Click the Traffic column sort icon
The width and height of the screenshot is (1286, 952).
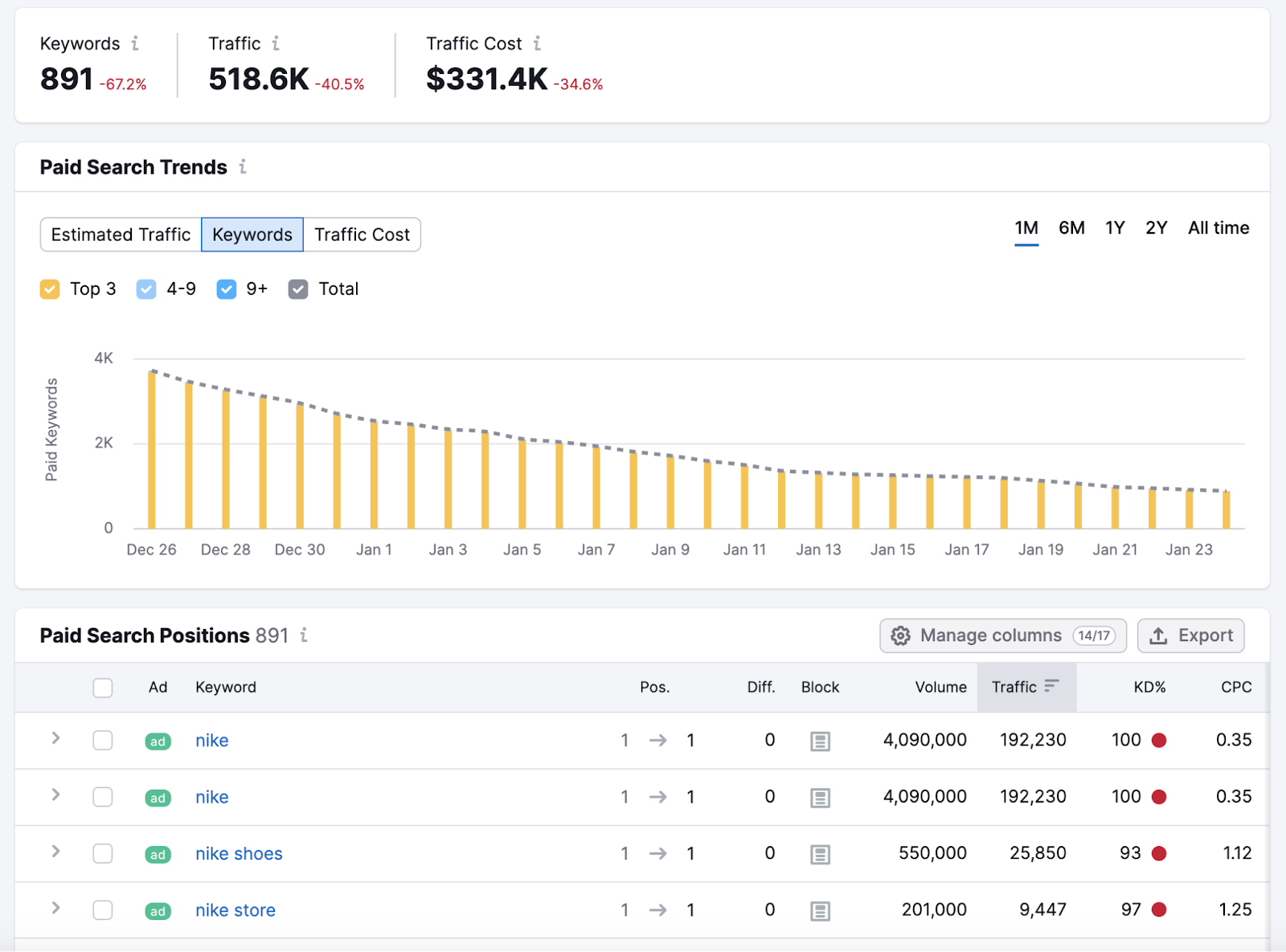[x=1052, y=687]
